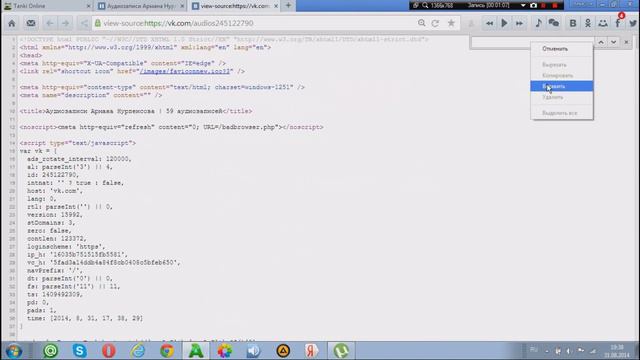
Task: Open the recorder dropdown arrow
Action: pos(523,5)
